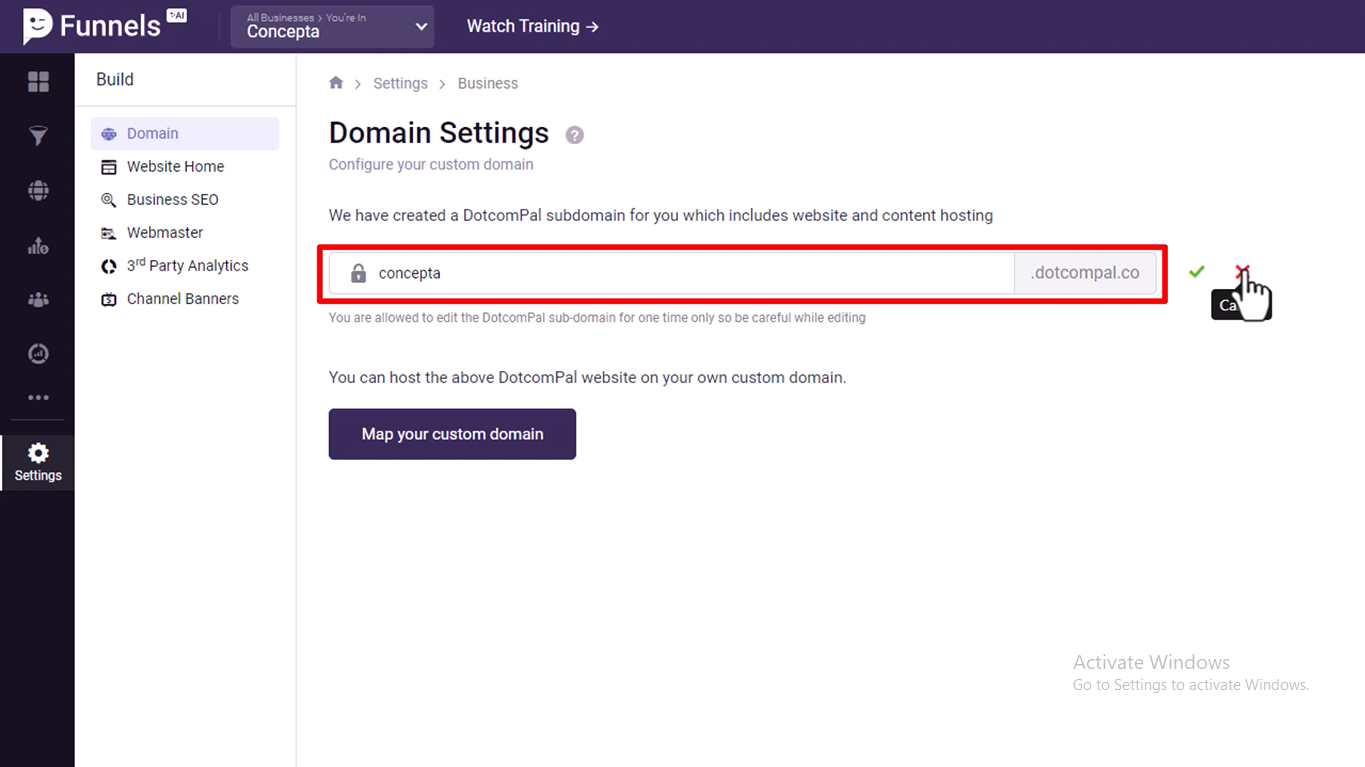The height and width of the screenshot is (767, 1365).
Task: Click the Website Home icon in the Build menu
Action: point(109,167)
